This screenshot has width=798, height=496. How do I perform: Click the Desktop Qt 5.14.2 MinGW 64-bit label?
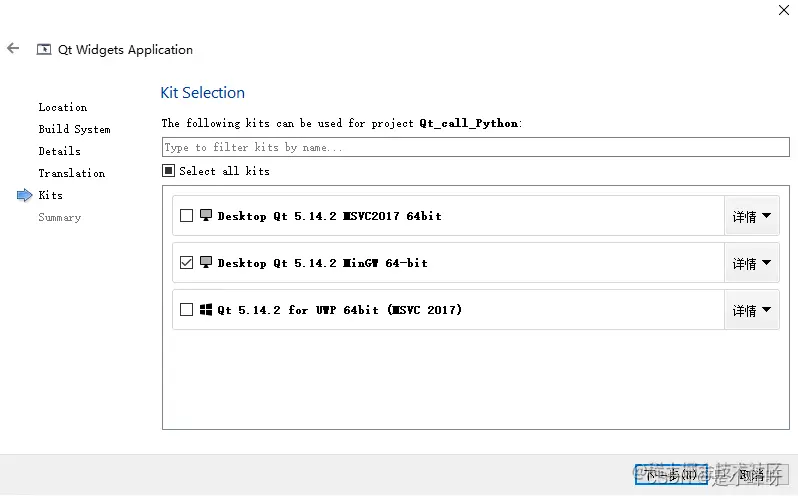(323, 263)
